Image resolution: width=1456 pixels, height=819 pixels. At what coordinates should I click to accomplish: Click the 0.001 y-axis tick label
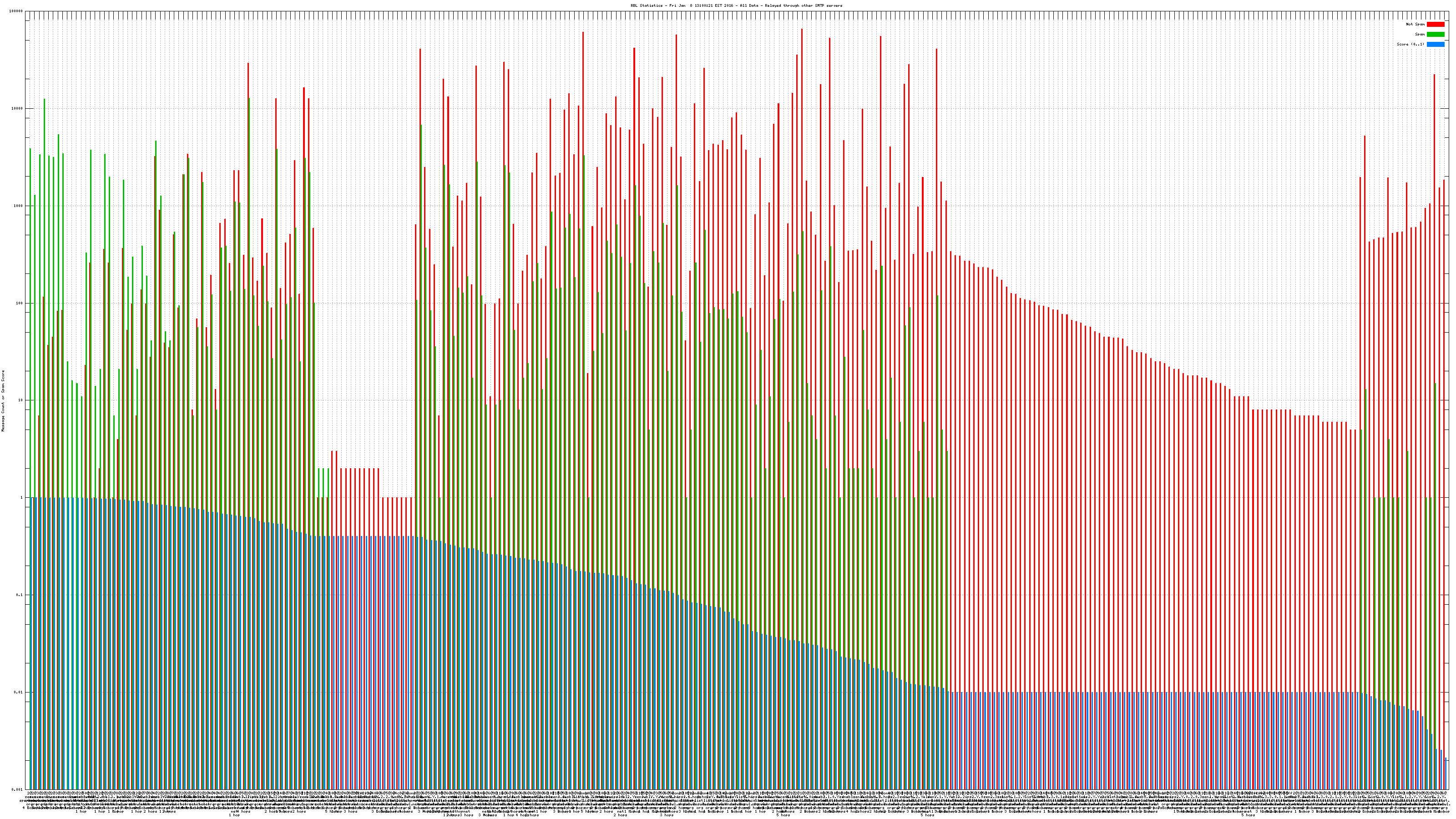pos(18,789)
